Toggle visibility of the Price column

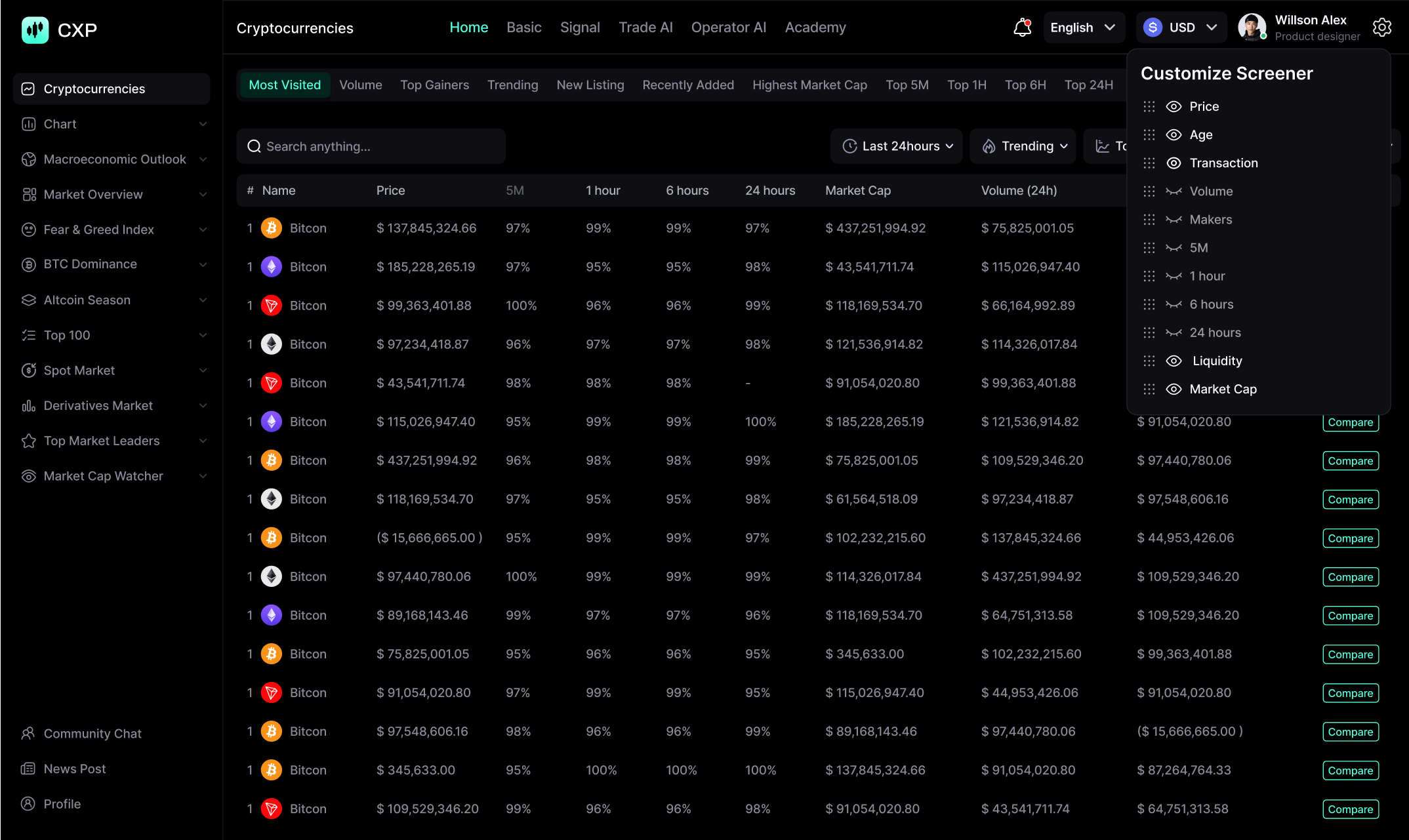click(1174, 106)
